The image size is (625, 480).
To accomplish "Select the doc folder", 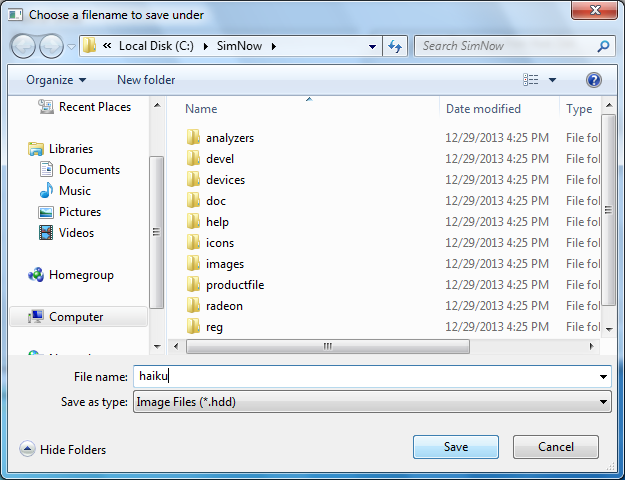I will click(x=216, y=201).
